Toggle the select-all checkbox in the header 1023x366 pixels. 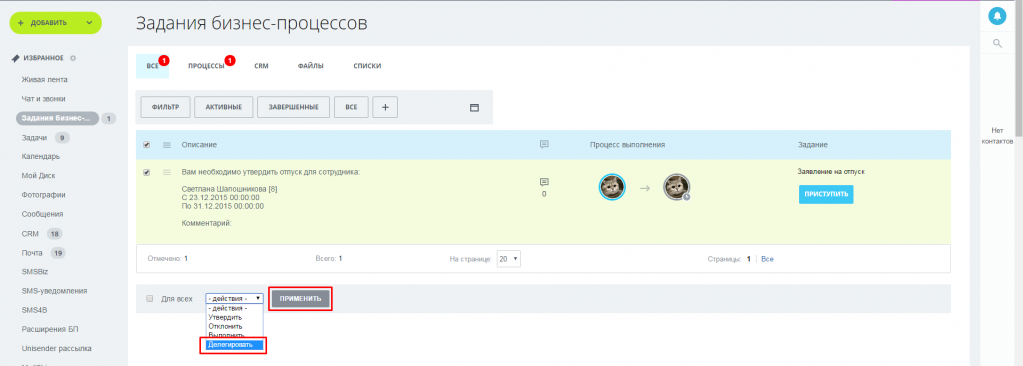tap(146, 144)
